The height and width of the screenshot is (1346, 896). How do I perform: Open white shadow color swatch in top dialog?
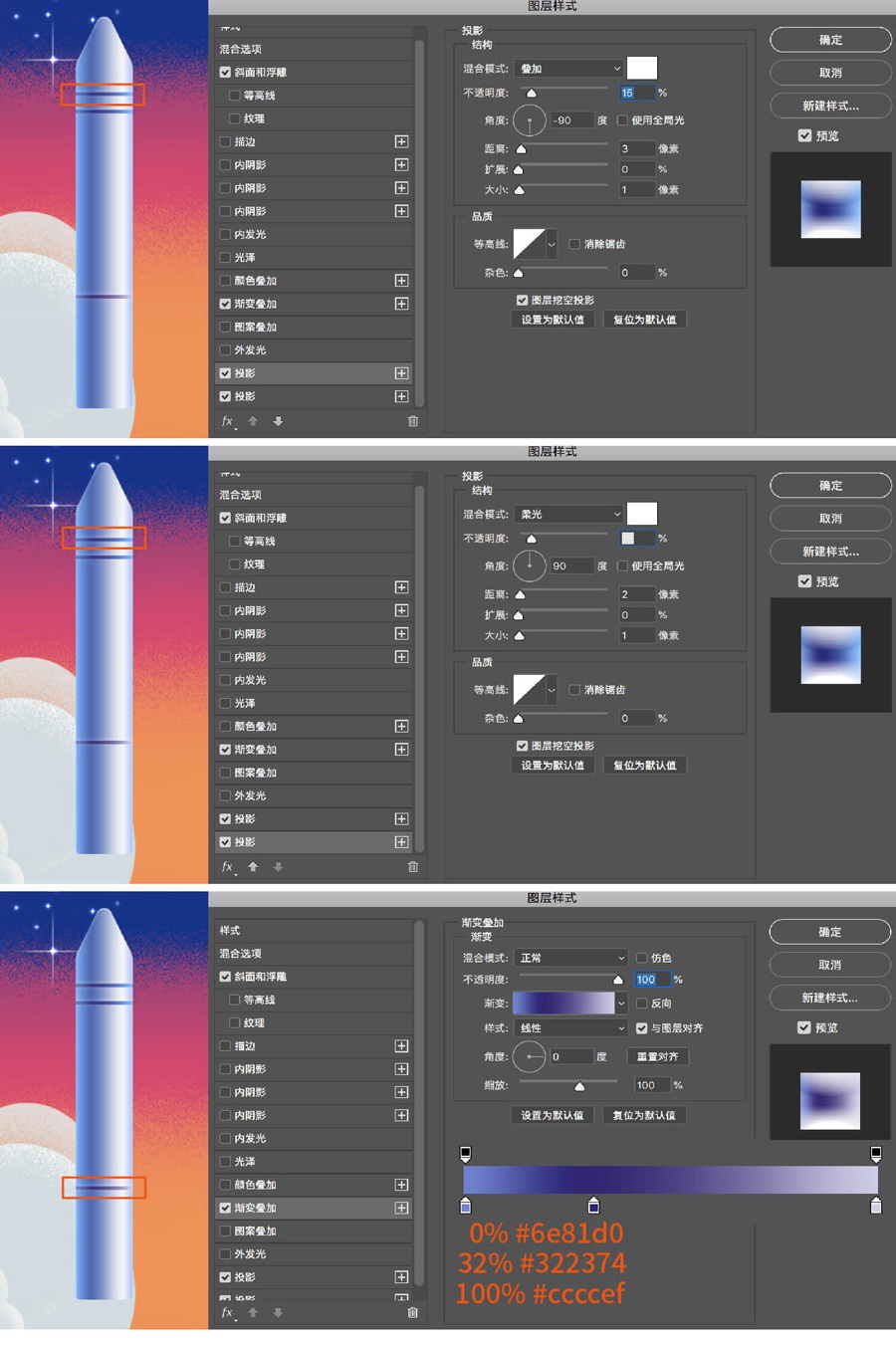(642, 68)
